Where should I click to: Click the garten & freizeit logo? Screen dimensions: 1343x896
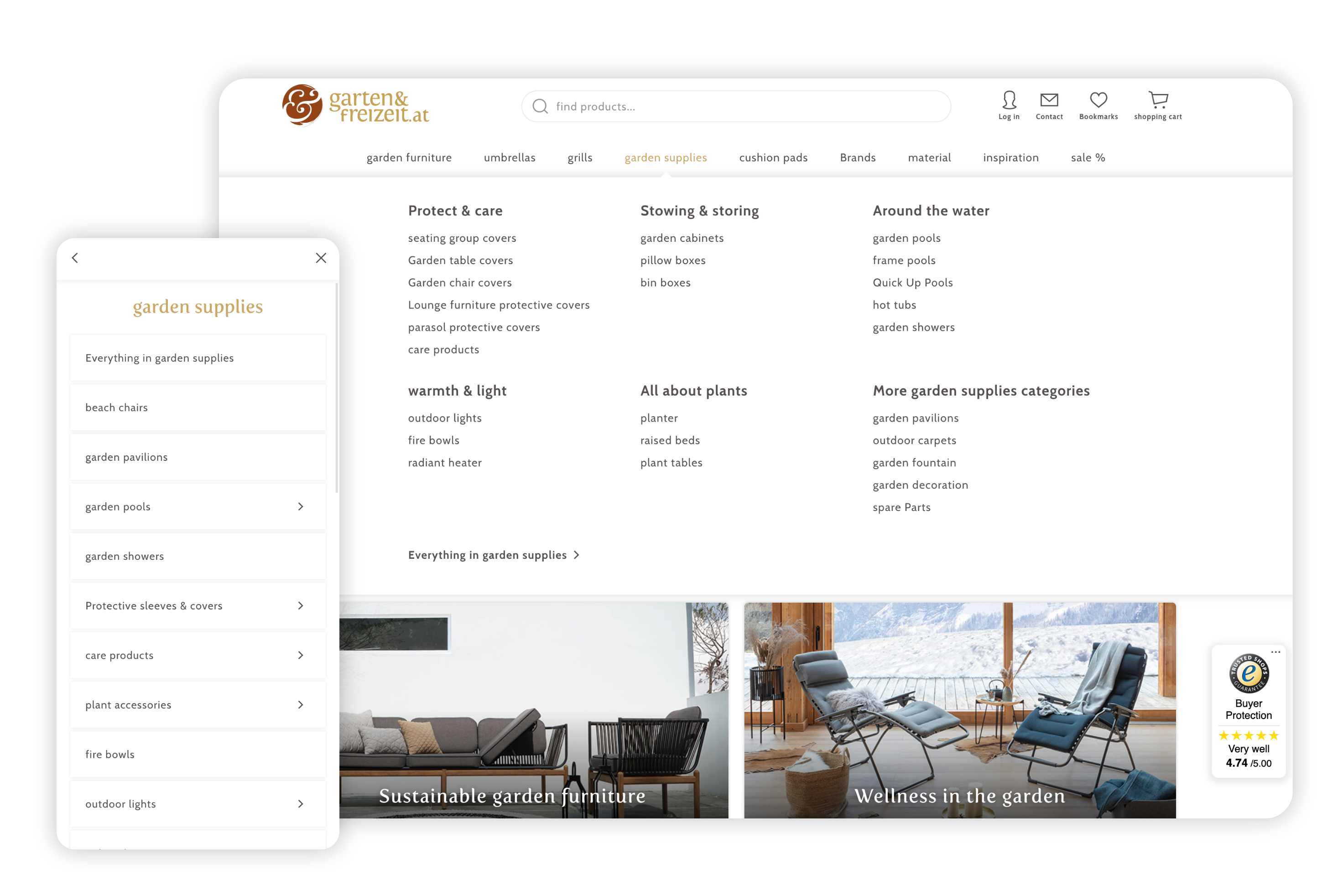click(x=355, y=105)
